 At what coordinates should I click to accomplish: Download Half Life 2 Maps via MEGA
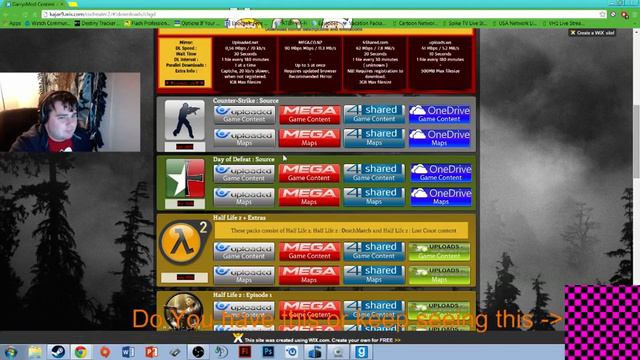pos(309,276)
